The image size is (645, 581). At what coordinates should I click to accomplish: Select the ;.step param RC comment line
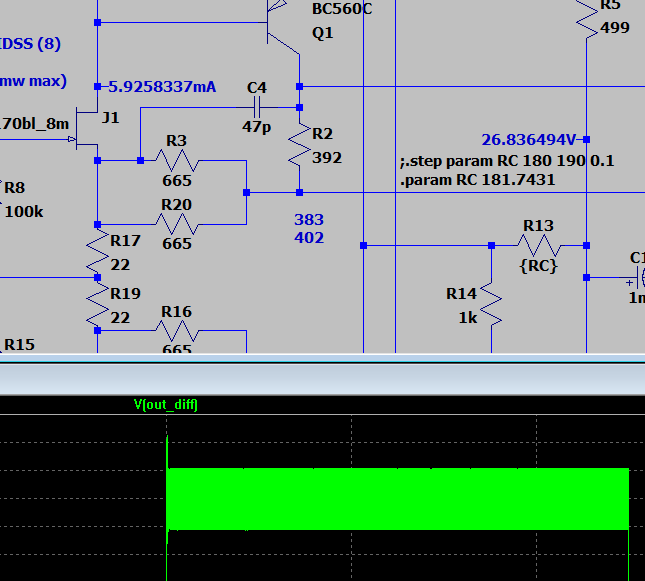pyautogui.click(x=507, y=161)
